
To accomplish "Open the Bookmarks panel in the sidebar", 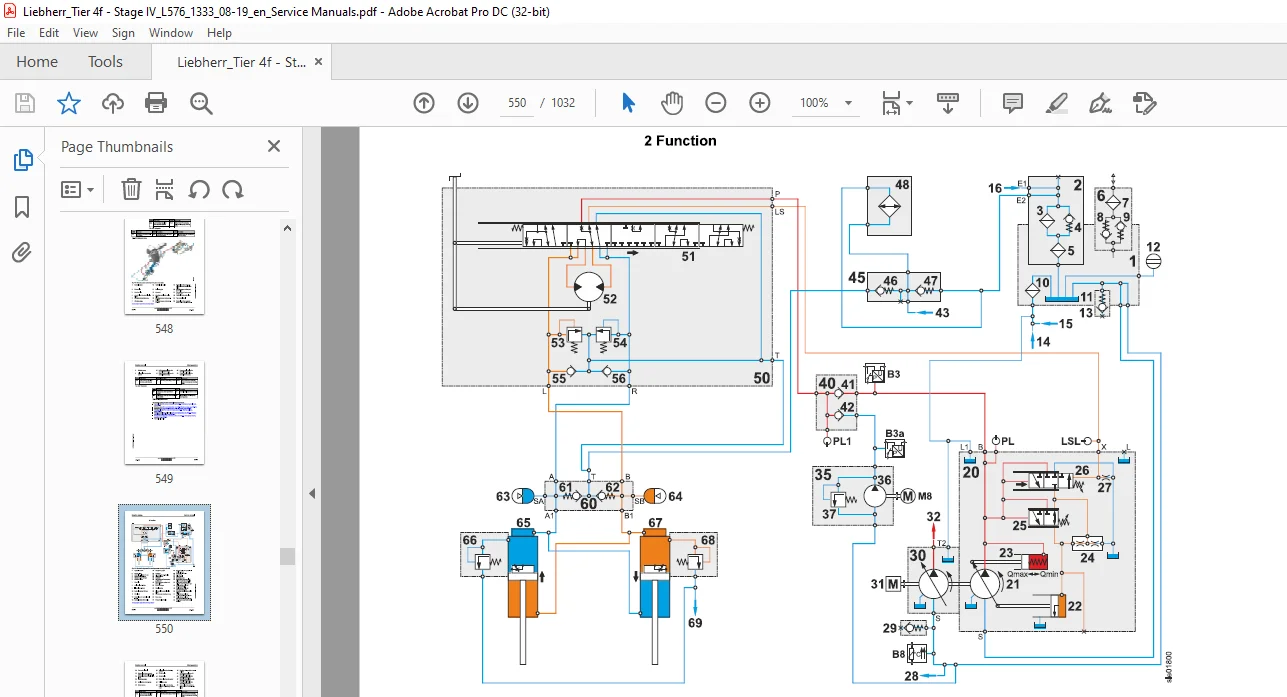I will (x=22, y=207).
